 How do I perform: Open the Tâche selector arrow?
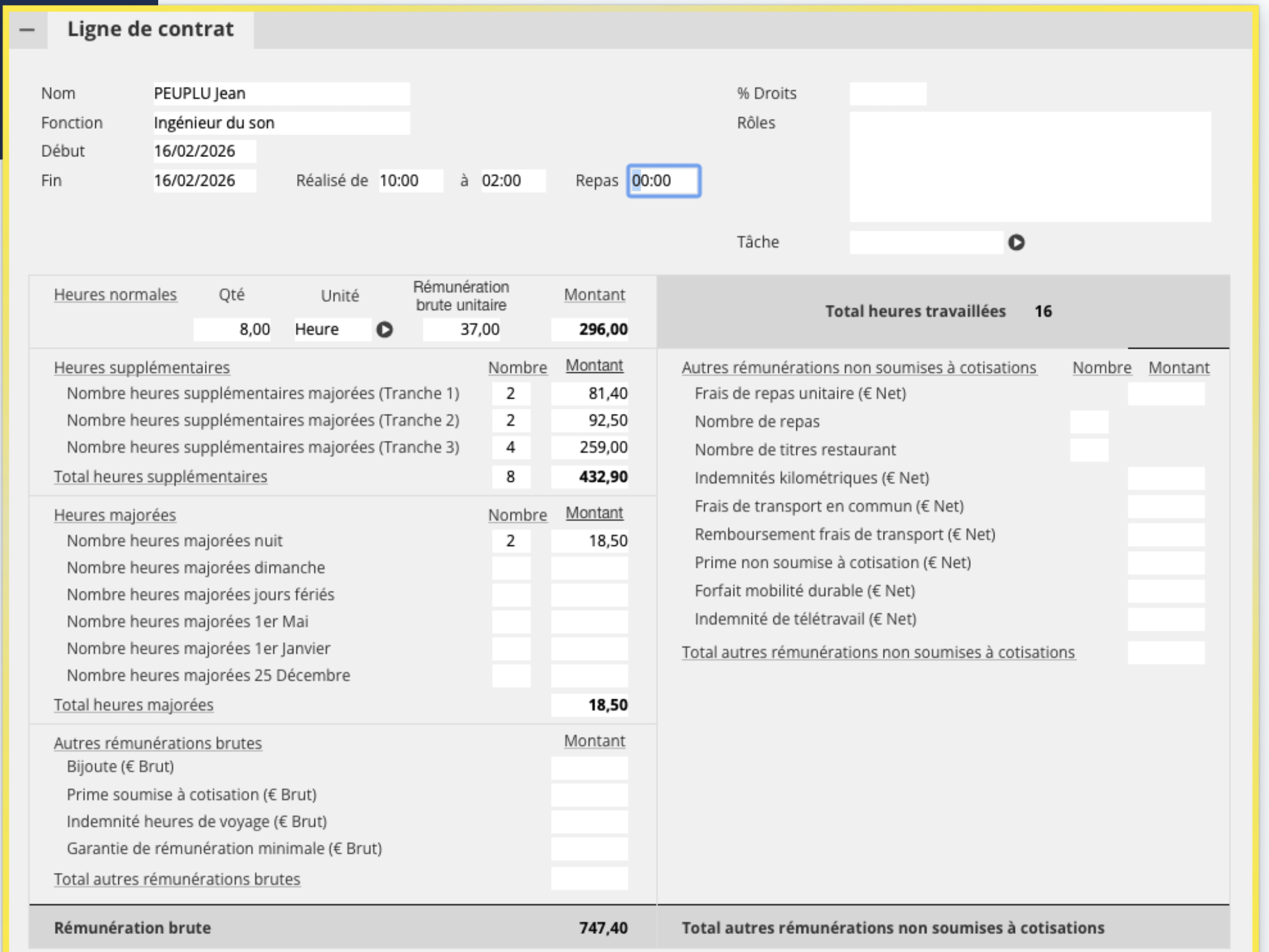1016,242
